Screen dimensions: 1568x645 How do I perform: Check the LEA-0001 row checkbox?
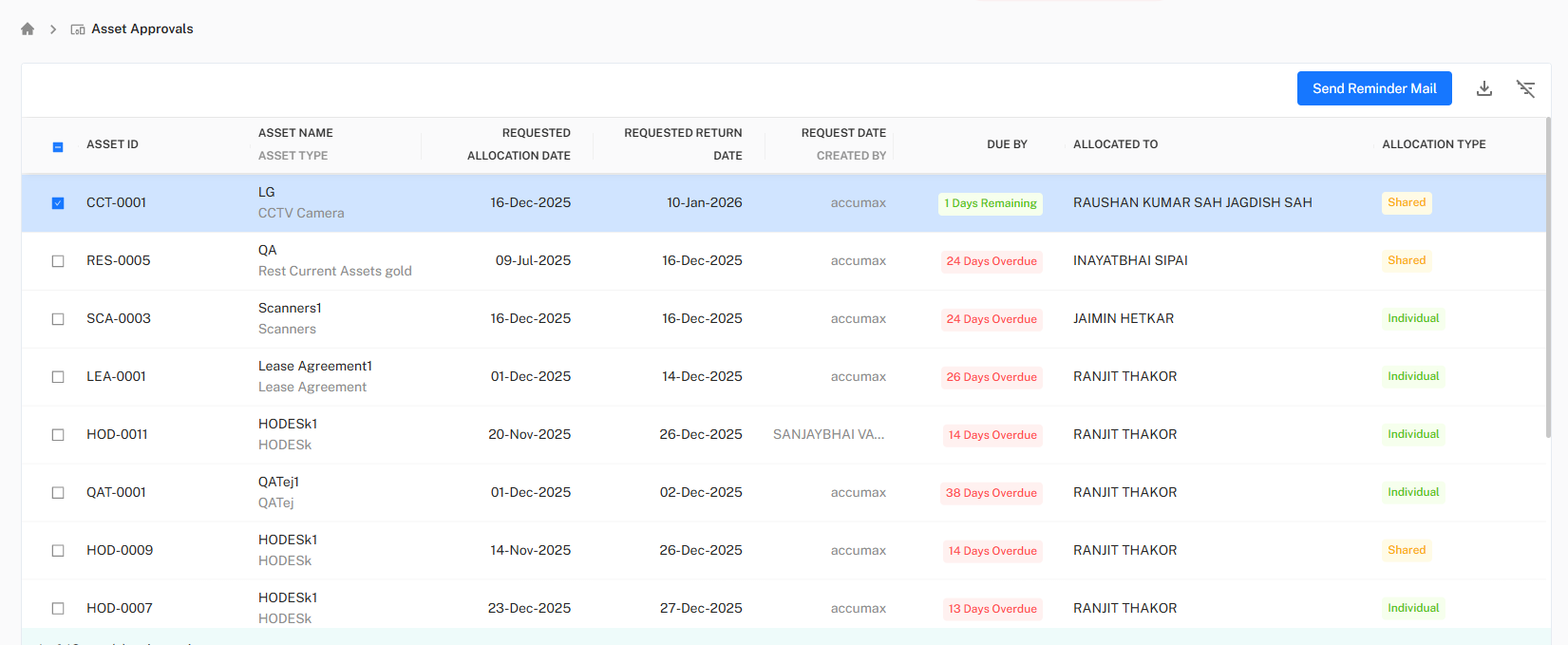pos(58,377)
